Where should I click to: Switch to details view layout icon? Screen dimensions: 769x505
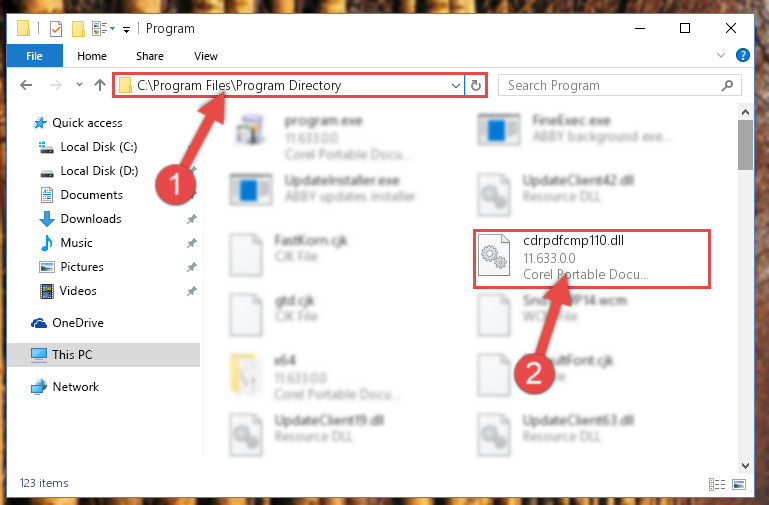717,484
